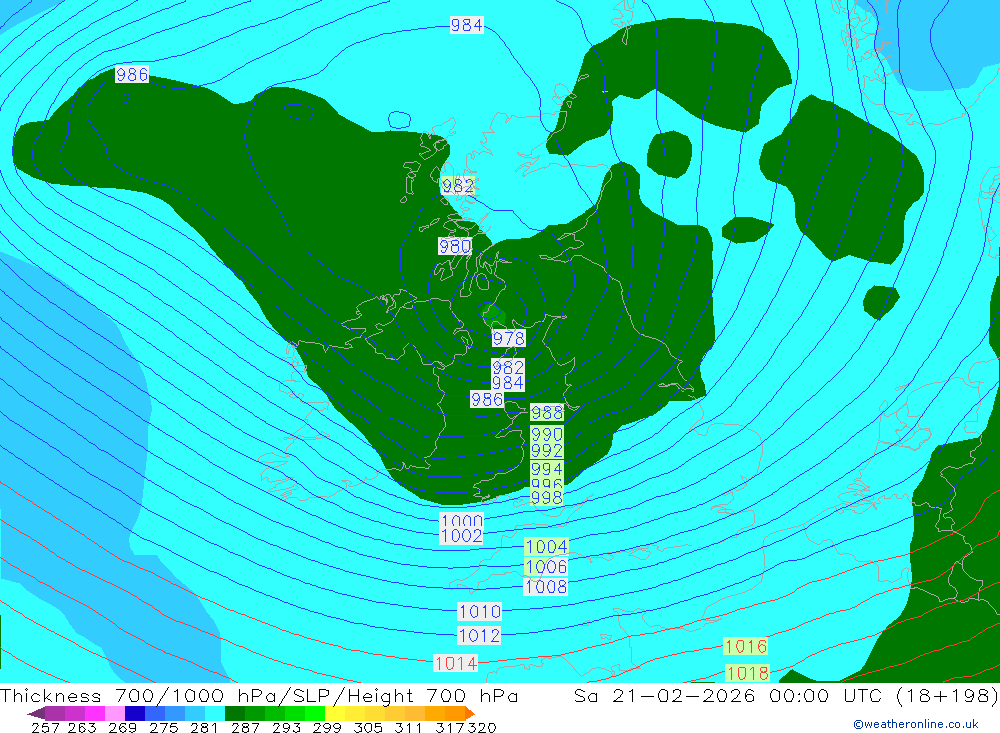
Task: Click the bright magenta legend swatch
Action: [x=95, y=713]
